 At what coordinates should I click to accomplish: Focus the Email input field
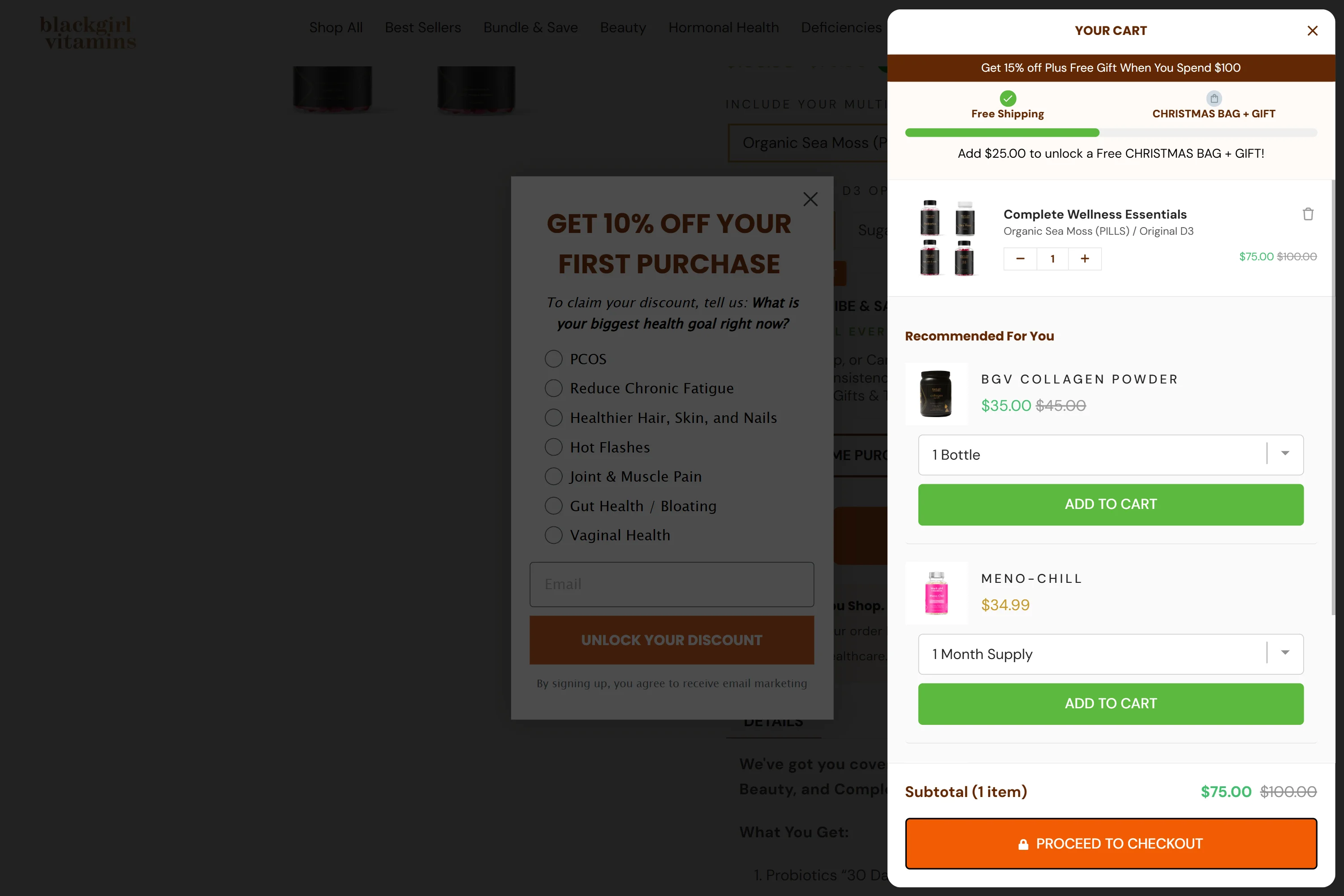tap(672, 584)
